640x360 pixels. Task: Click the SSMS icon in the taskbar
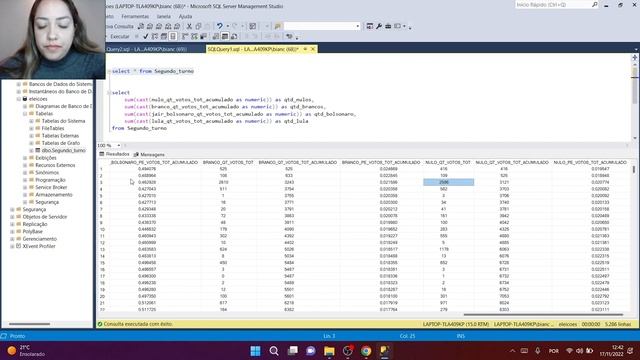[384, 351]
